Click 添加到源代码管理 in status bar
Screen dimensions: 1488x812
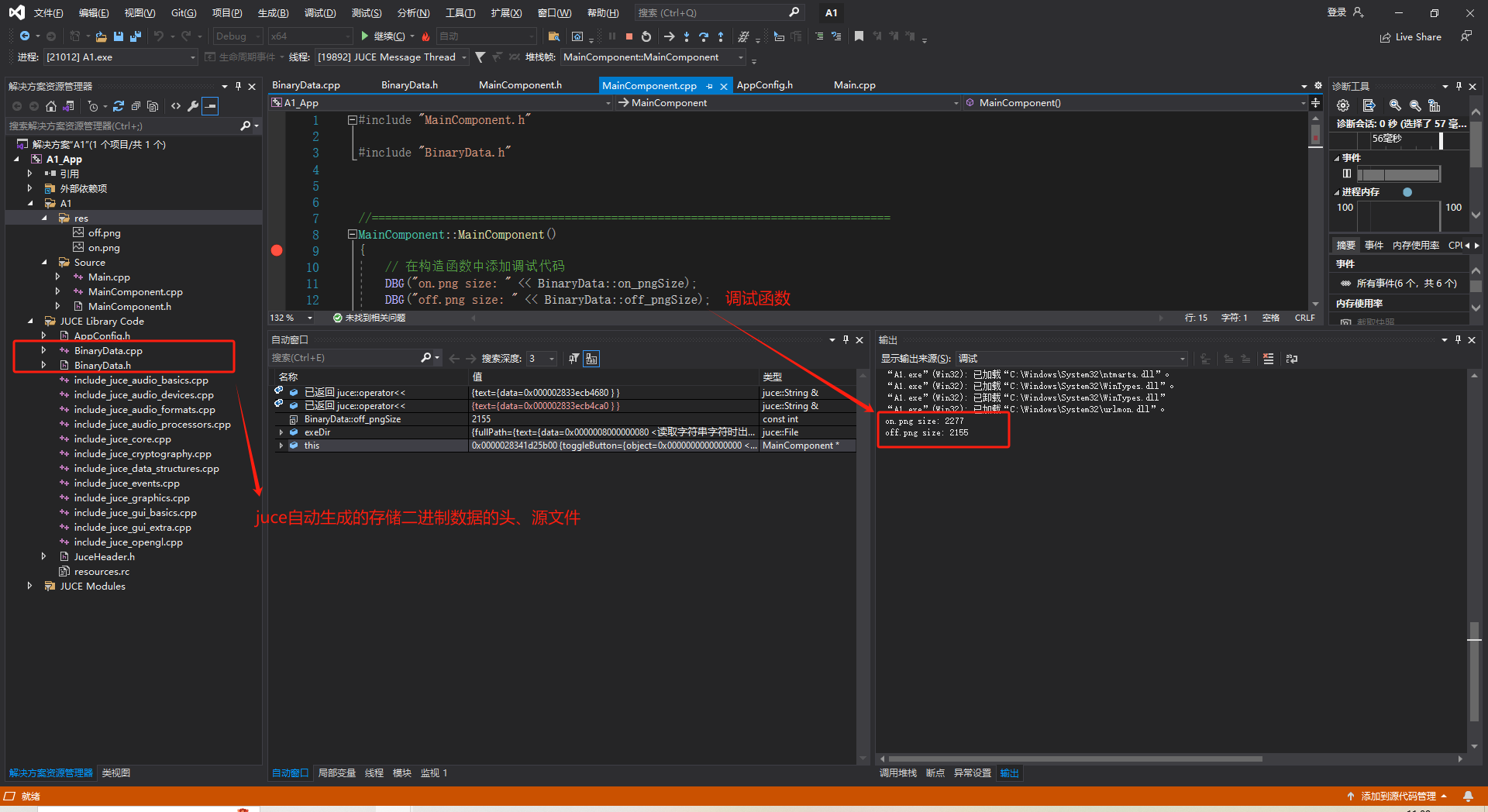[x=1399, y=797]
